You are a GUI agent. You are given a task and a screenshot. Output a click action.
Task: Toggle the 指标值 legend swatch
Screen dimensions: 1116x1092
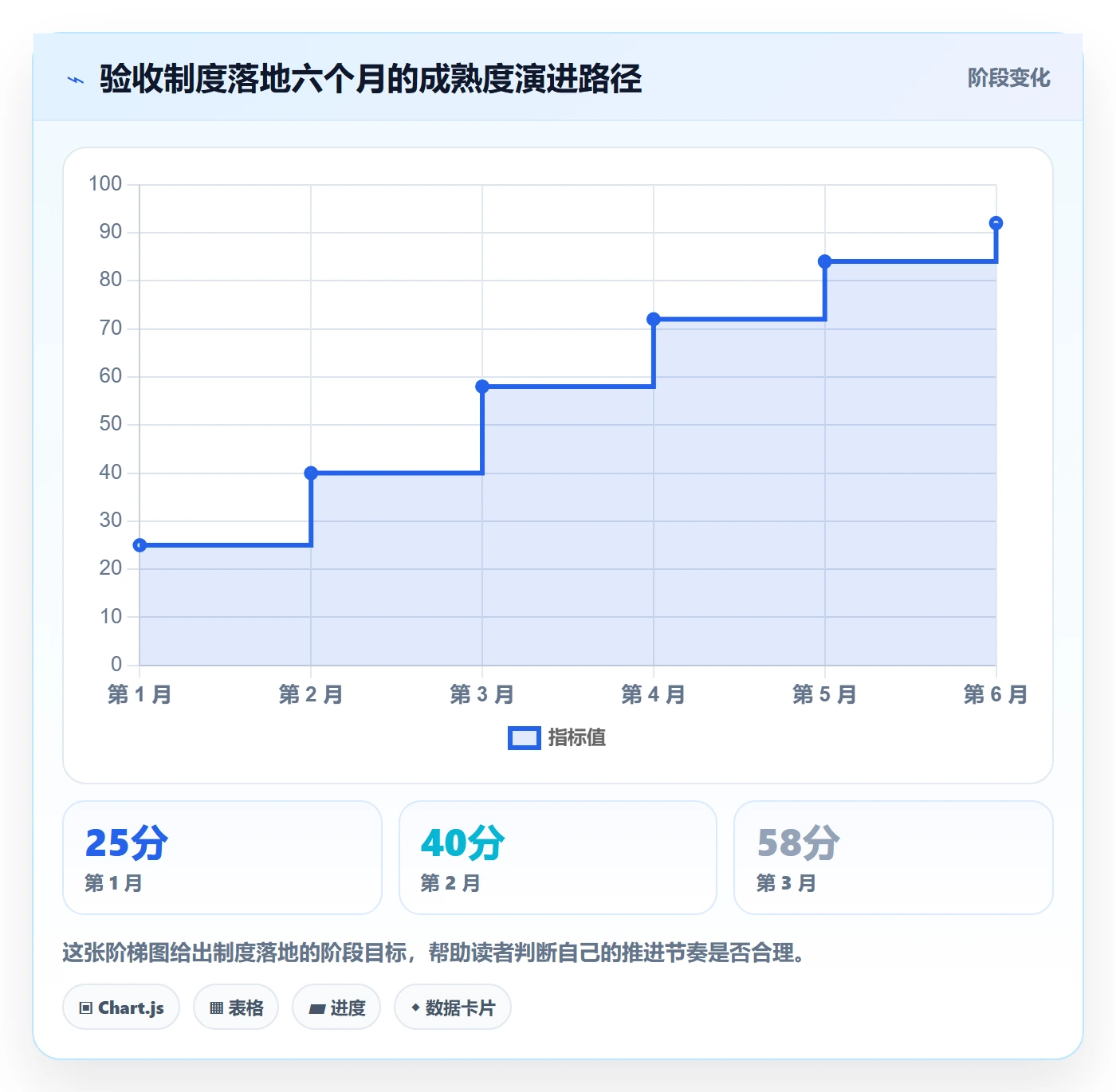pos(524,738)
